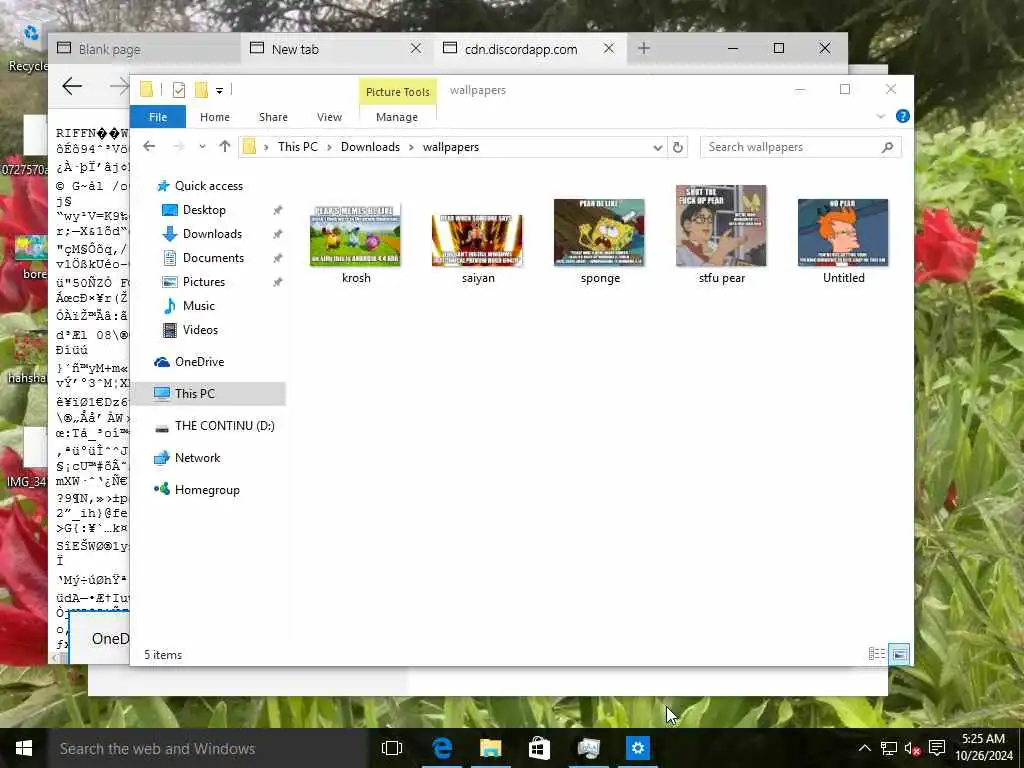1024x768 pixels.
Task: Select the saiyan image thumbnail
Action: click(477, 240)
